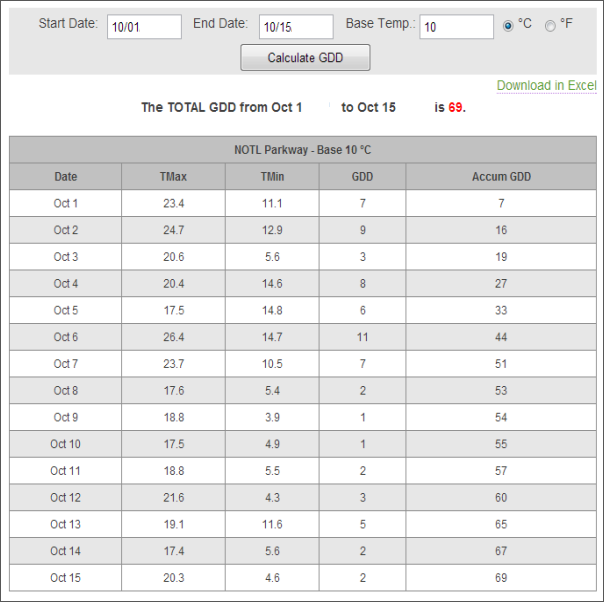Click TMin value 14.8 for Oct 5
604x602 pixels.
(x=272, y=310)
